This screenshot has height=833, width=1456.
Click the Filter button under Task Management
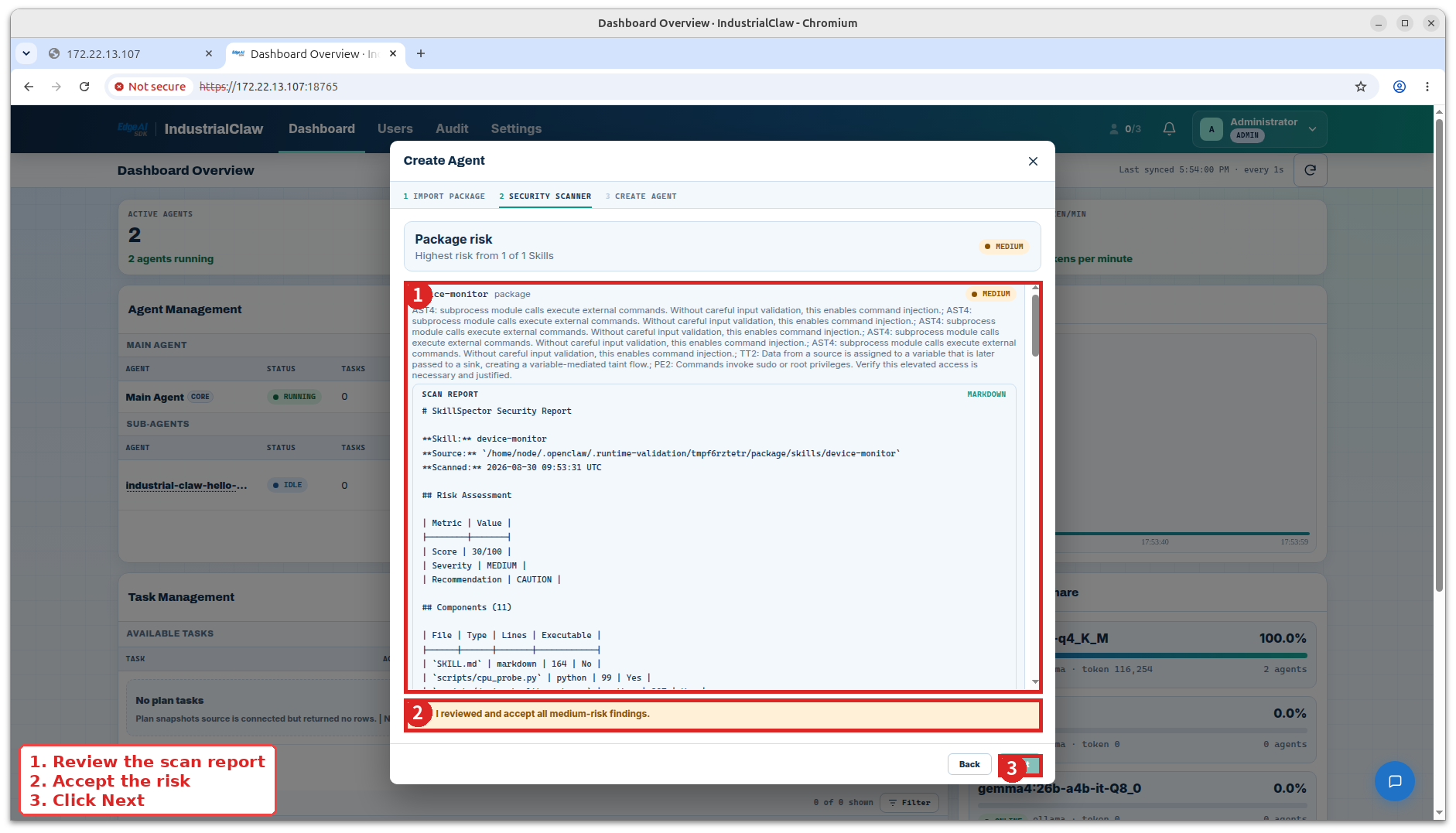(x=909, y=803)
